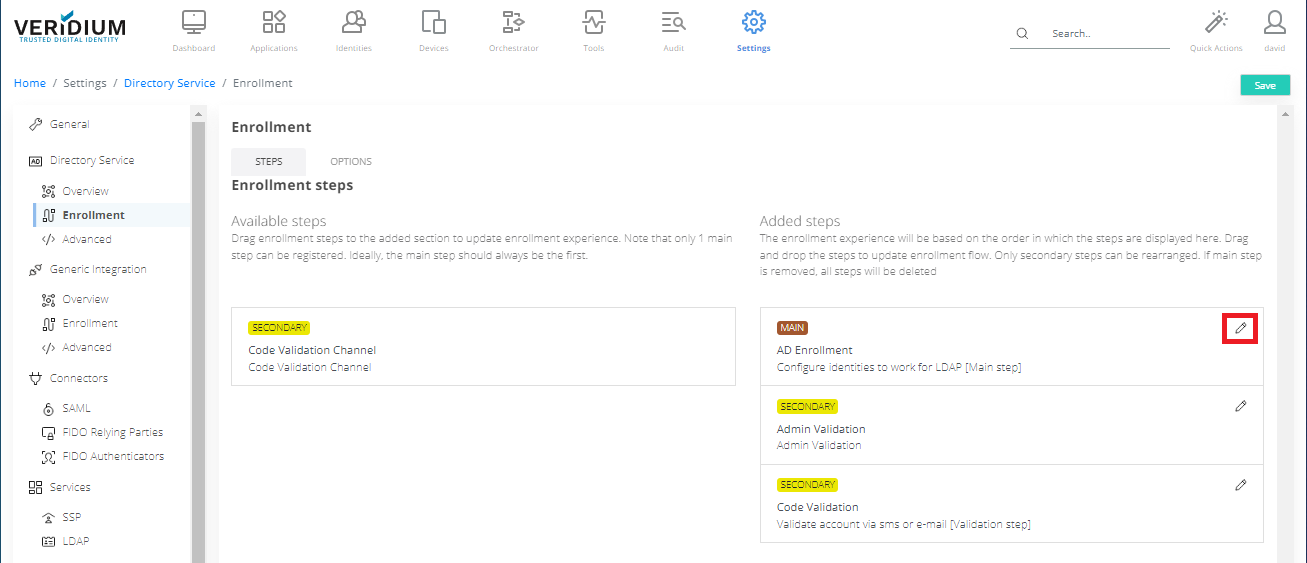Switch to the Options tab
Viewport: 1307px width, 563px height.
(351, 162)
